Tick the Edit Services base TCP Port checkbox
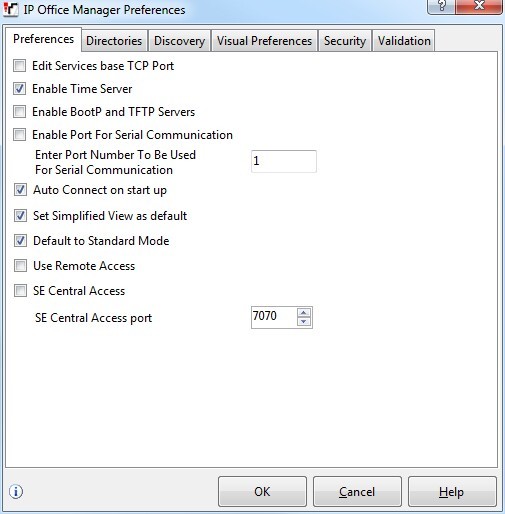 click(19, 66)
